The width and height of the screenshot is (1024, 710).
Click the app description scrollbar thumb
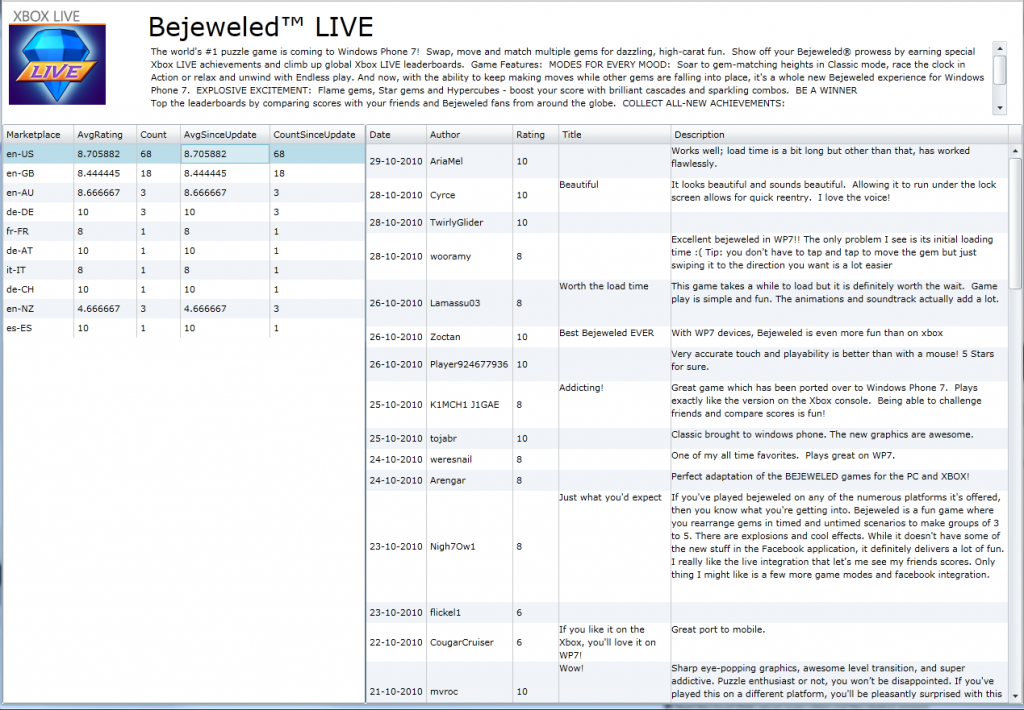pyautogui.click(x=999, y=69)
